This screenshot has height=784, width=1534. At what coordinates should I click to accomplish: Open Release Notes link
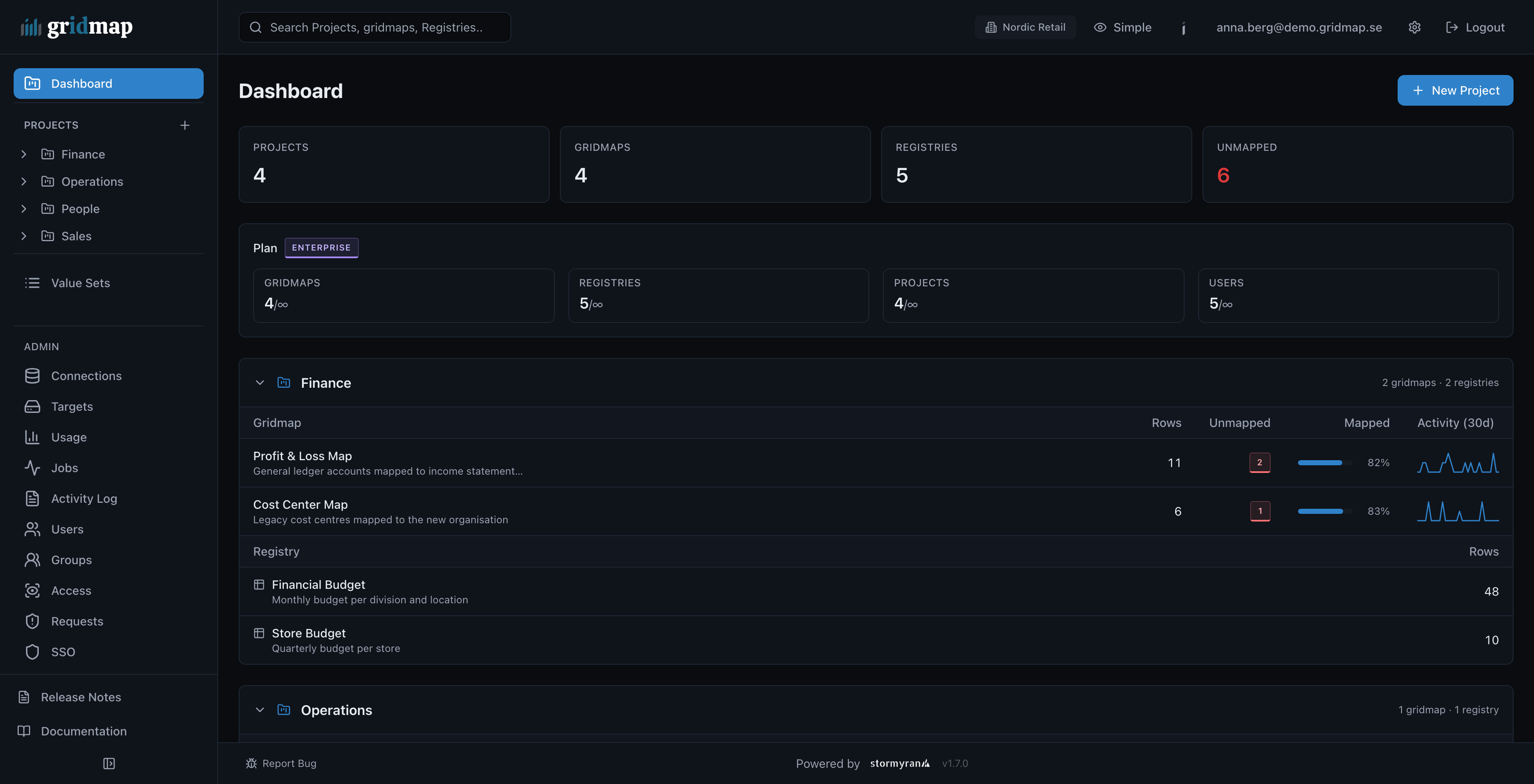click(x=108, y=697)
